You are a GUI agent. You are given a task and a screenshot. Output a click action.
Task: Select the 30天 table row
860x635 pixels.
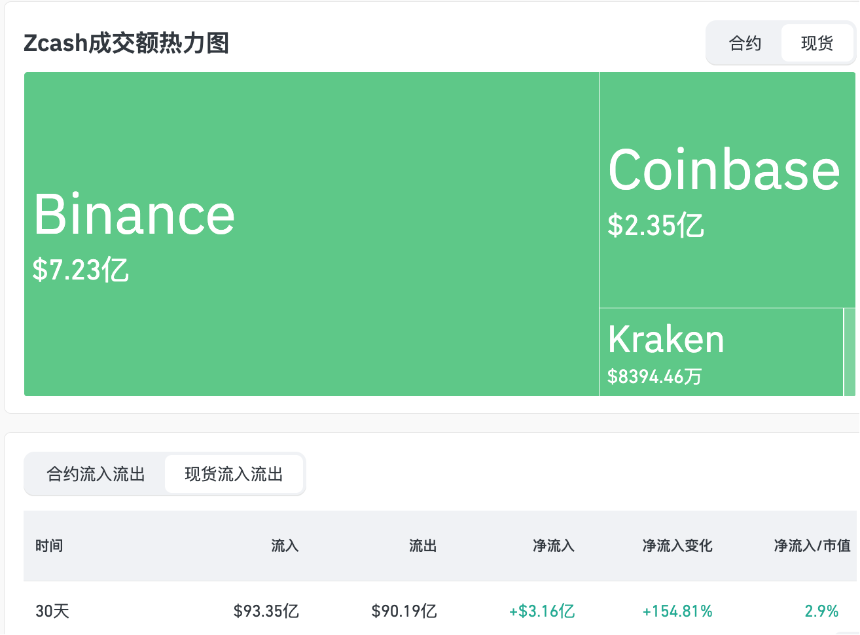48,611
